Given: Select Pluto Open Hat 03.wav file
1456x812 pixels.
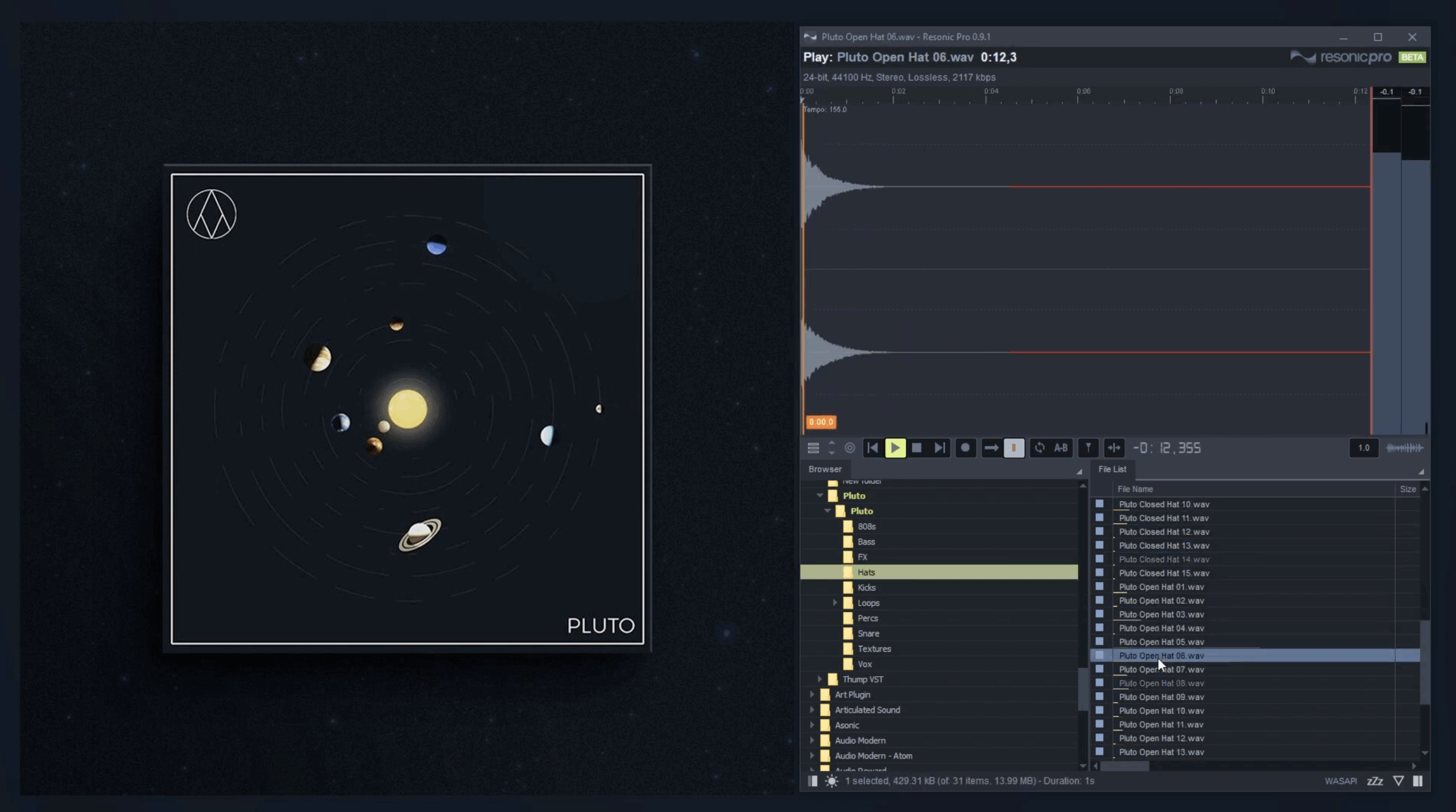Looking at the screenshot, I should [x=1161, y=614].
